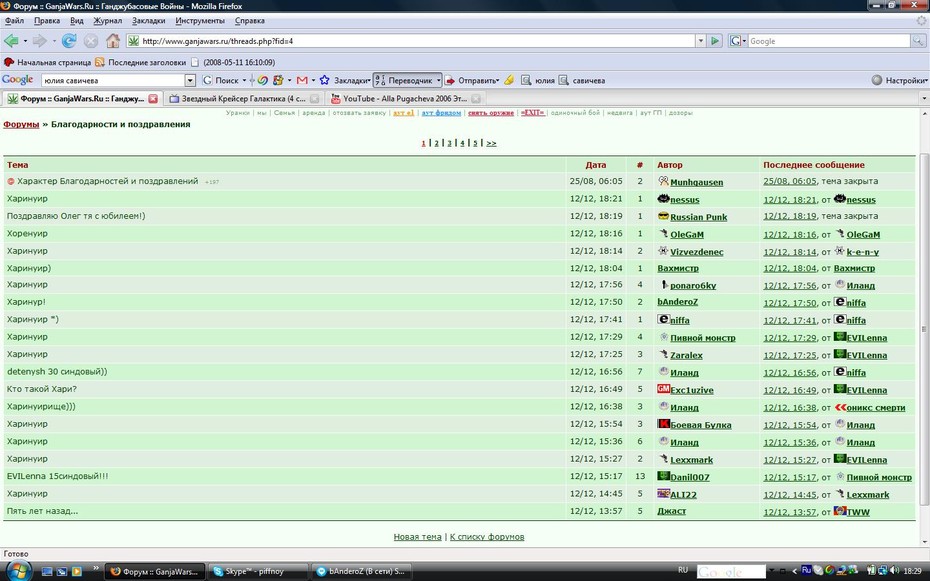
Task: Click the Форумы breadcrumb link
Action: tap(21, 124)
